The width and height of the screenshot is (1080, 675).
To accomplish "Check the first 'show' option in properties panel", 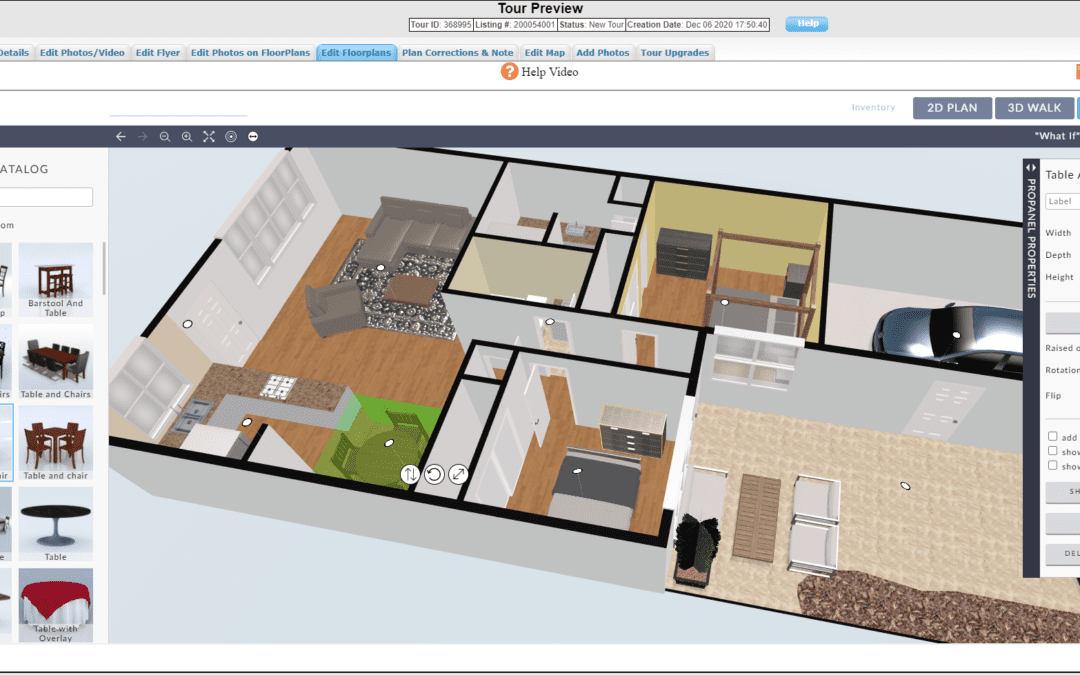I will [x=1053, y=450].
